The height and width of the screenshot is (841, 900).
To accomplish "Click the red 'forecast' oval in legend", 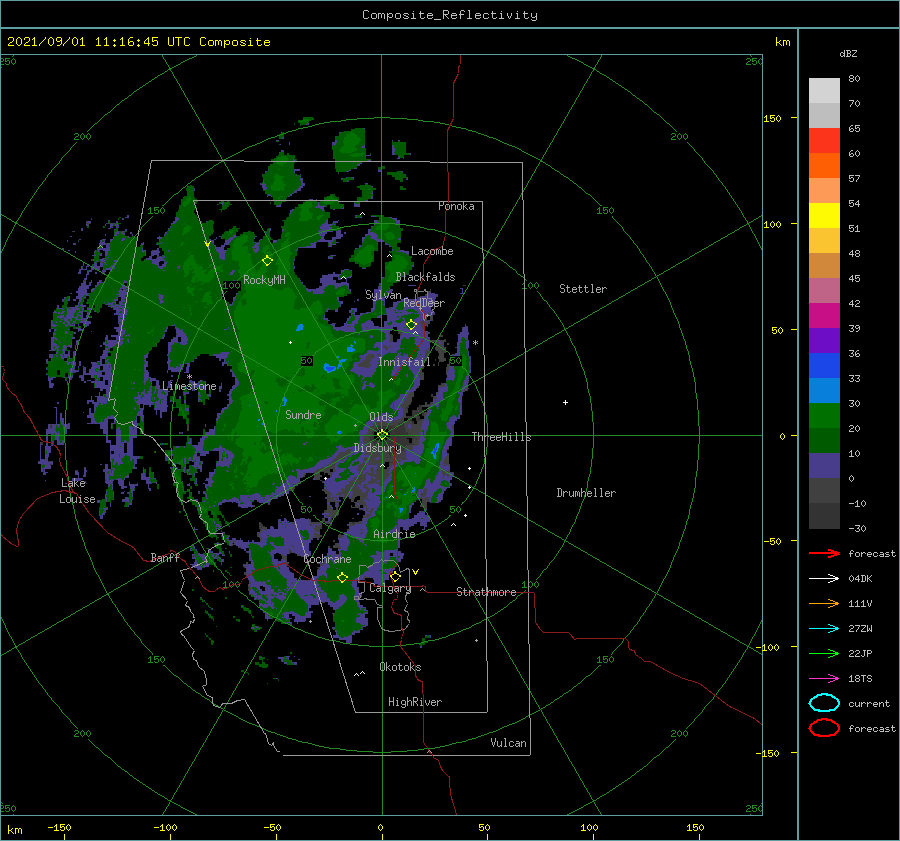I will 824,728.
